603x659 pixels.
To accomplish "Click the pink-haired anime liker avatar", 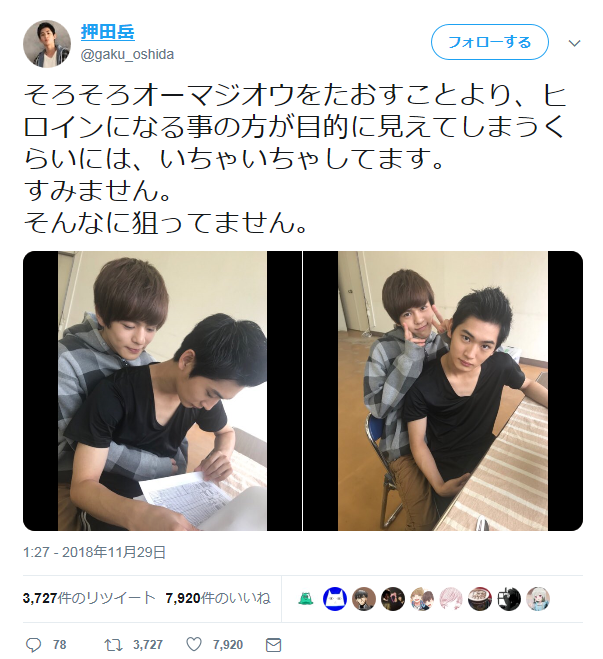I will coord(451,598).
